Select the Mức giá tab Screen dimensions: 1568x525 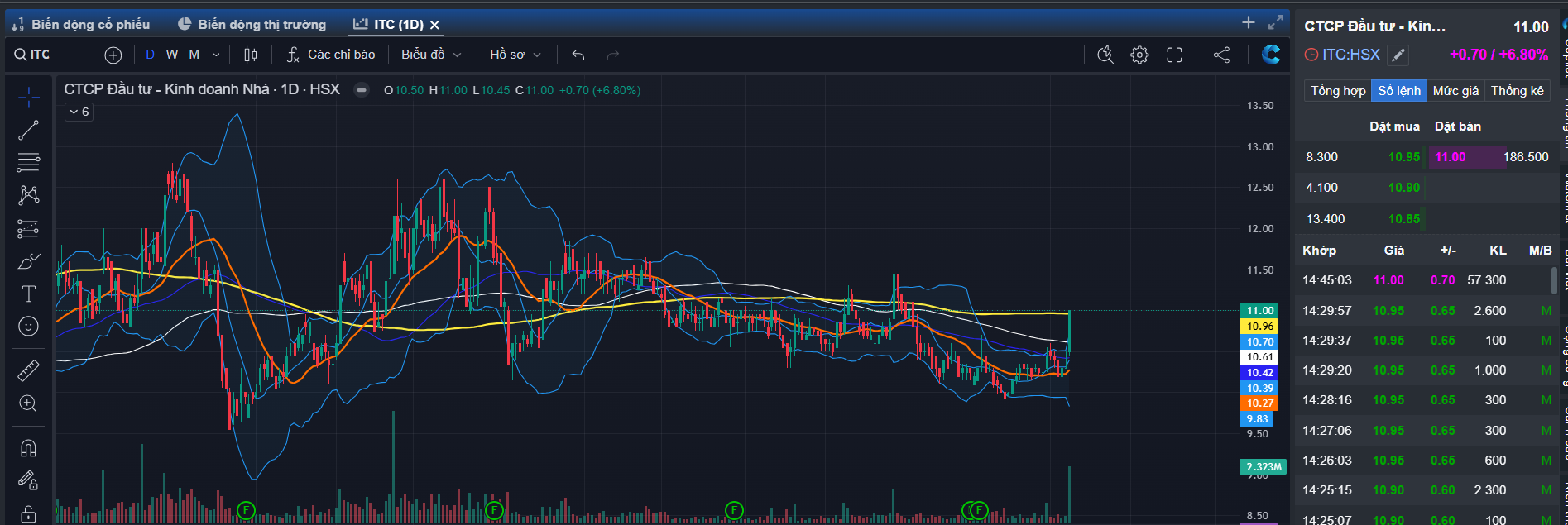[1455, 91]
